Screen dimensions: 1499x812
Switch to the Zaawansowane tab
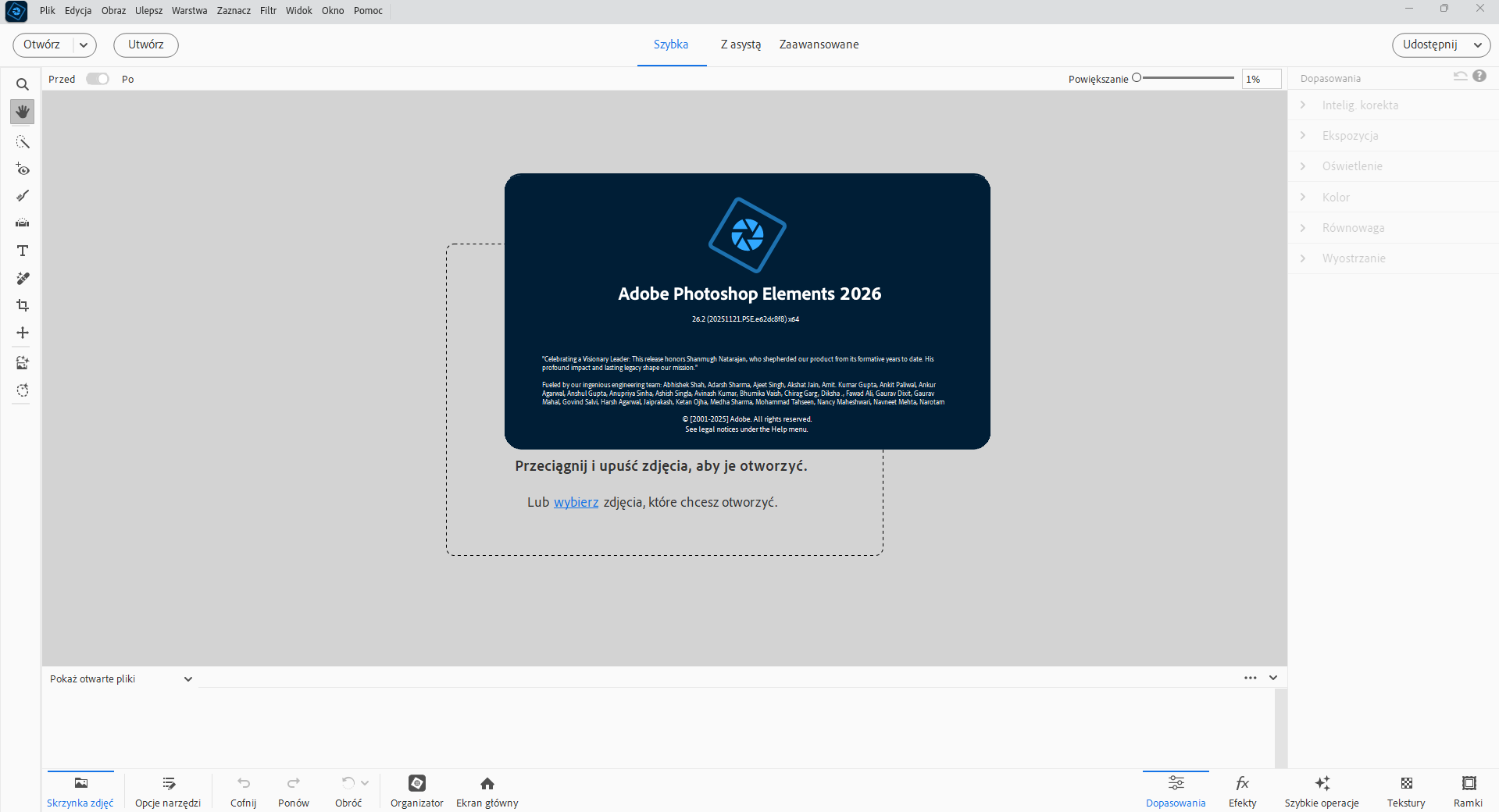coord(819,45)
